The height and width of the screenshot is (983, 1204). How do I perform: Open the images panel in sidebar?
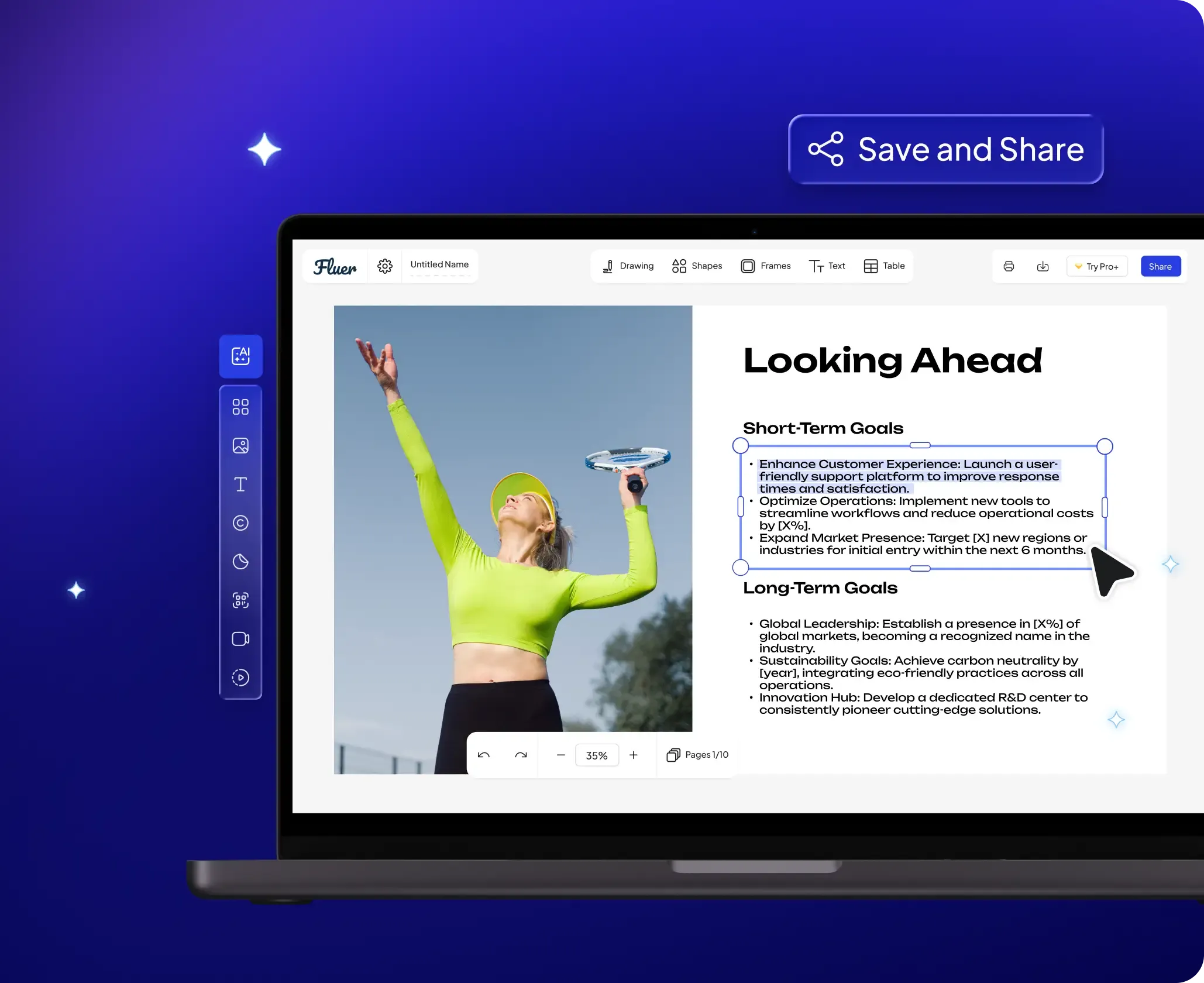tap(240, 446)
